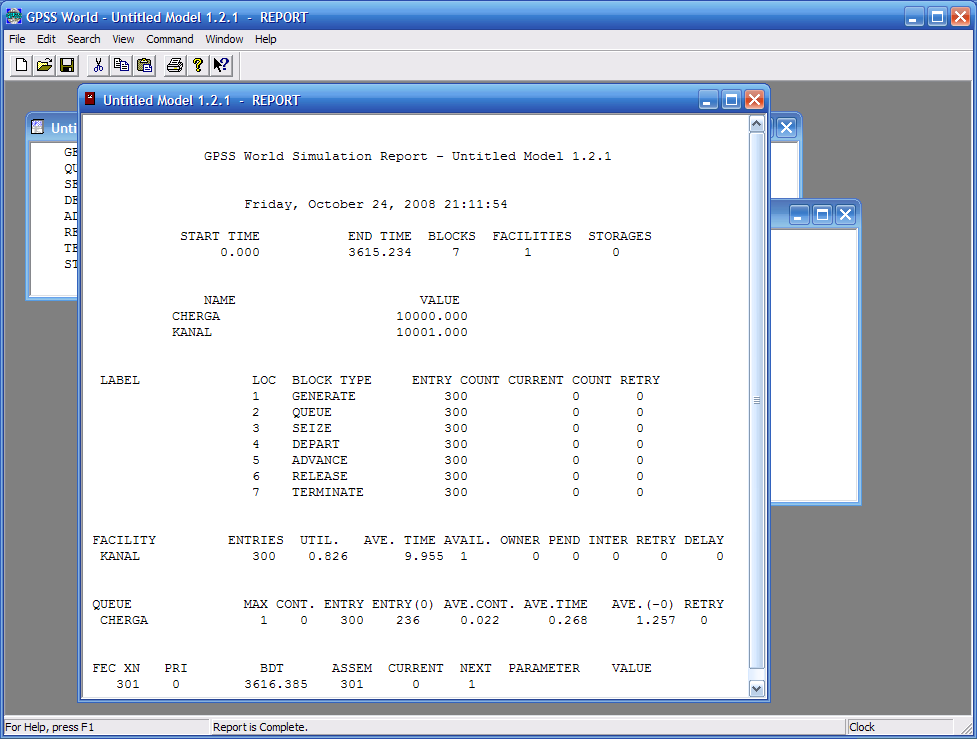This screenshot has width=977, height=739.
Task: Minimize the REPORT child window
Action: (x=708, y=100)
